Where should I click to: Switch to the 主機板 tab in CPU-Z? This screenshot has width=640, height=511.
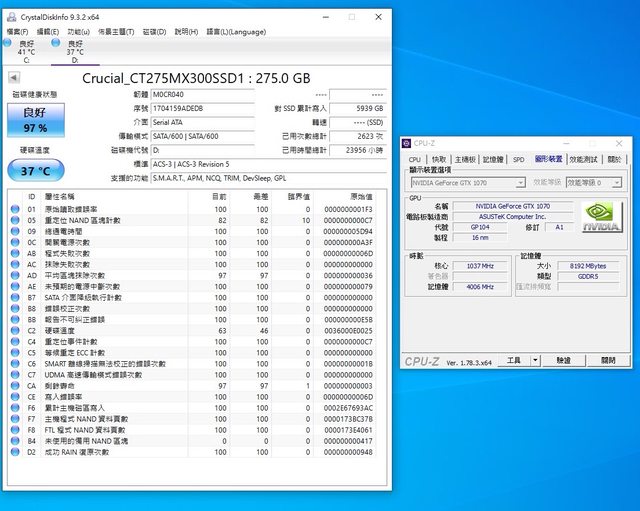(466, 159)
